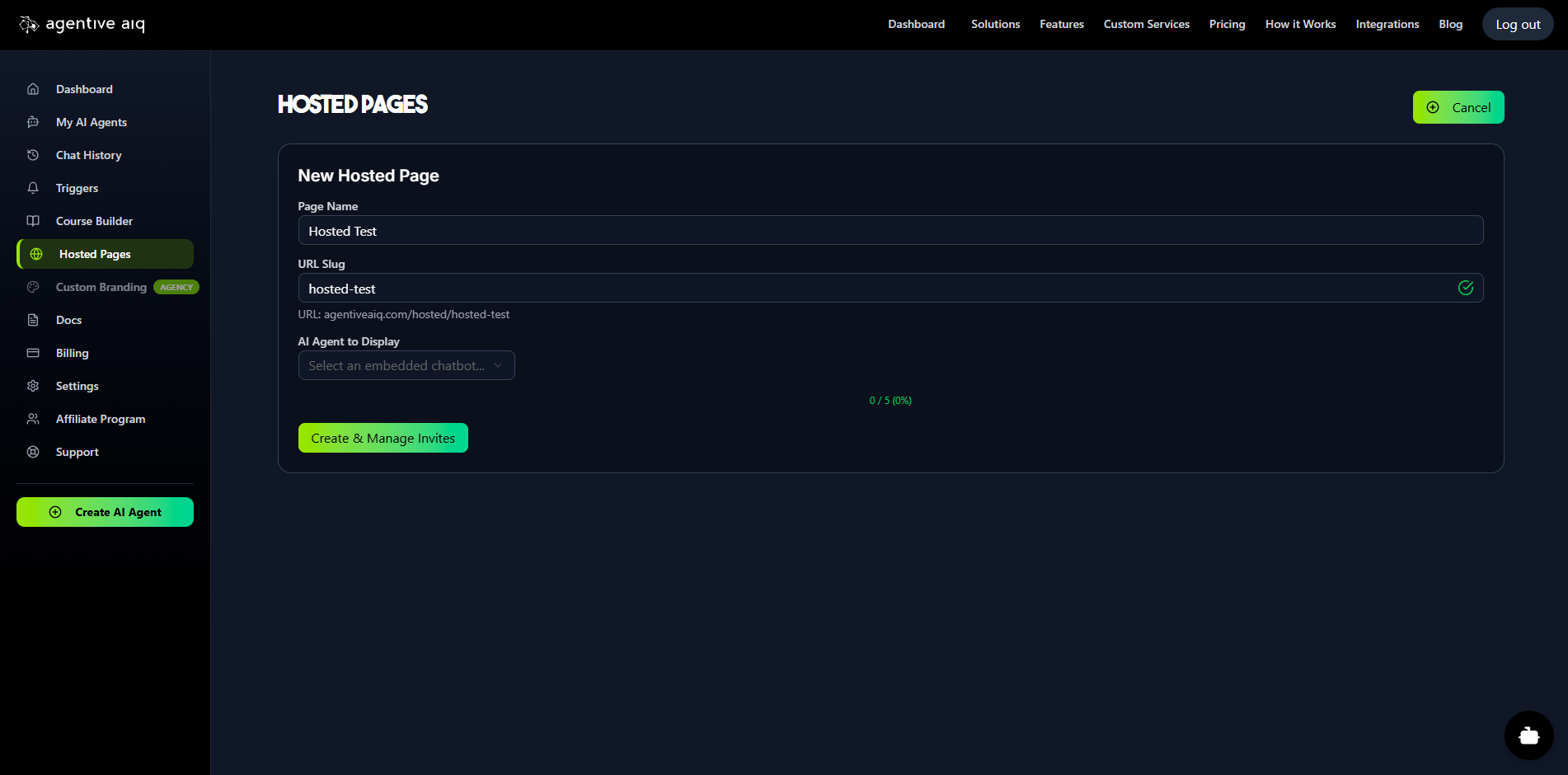Image resolution: width=1568 pixels, height=775 pixels.
Task: Click the Page Name input field
Action: click(x=890, y=231)
